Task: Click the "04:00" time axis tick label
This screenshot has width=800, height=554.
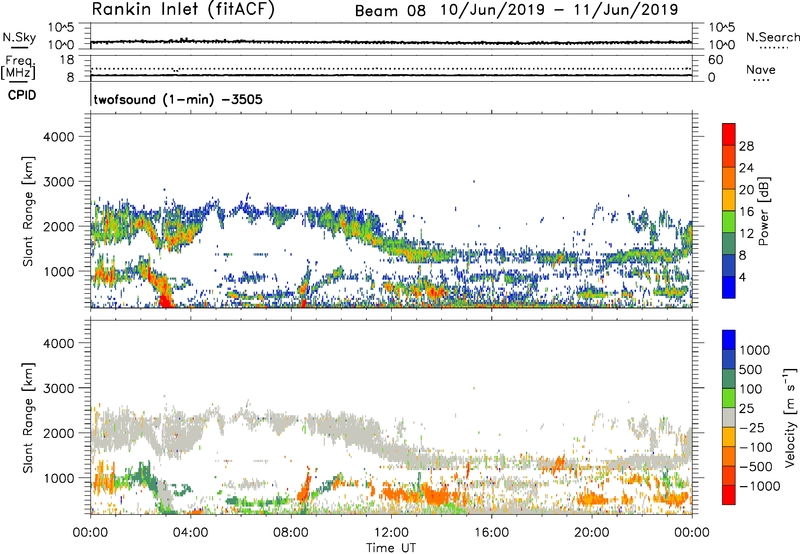Action: point(190,533)
